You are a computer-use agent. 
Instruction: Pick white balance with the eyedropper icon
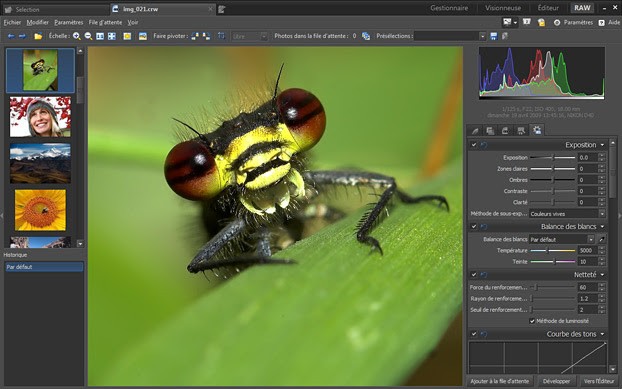click(x=602, y=239)
